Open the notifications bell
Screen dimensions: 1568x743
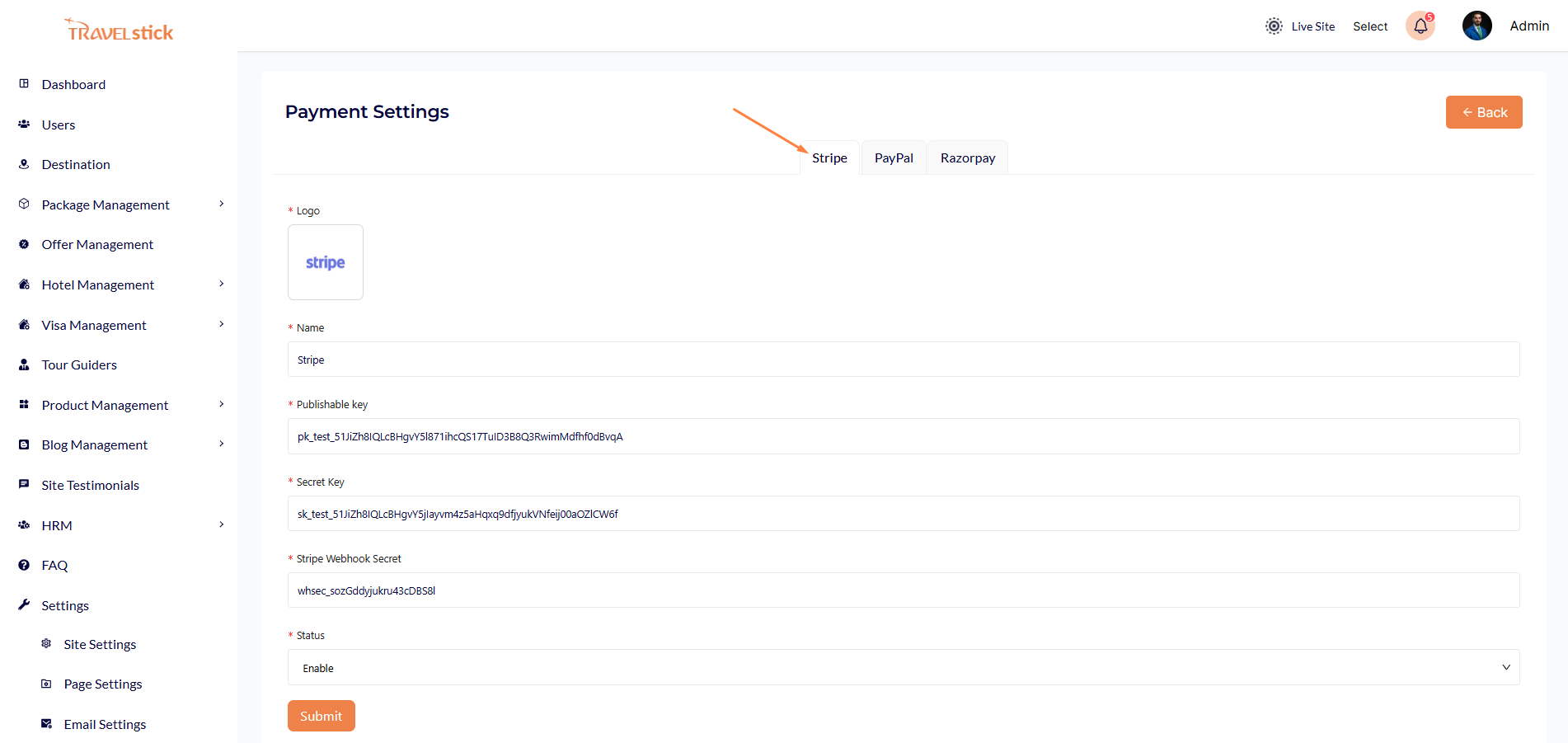[x=1420, y=26]
